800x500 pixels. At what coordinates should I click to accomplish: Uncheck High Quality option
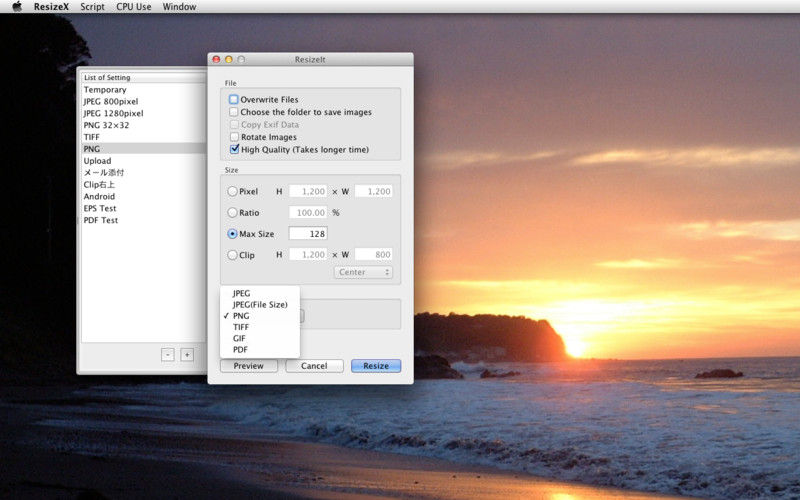click(234, 149)
